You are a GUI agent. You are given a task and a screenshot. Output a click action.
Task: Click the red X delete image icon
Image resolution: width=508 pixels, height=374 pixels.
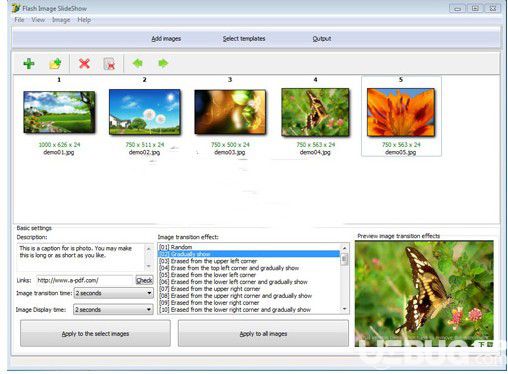[x=84, y=63]
